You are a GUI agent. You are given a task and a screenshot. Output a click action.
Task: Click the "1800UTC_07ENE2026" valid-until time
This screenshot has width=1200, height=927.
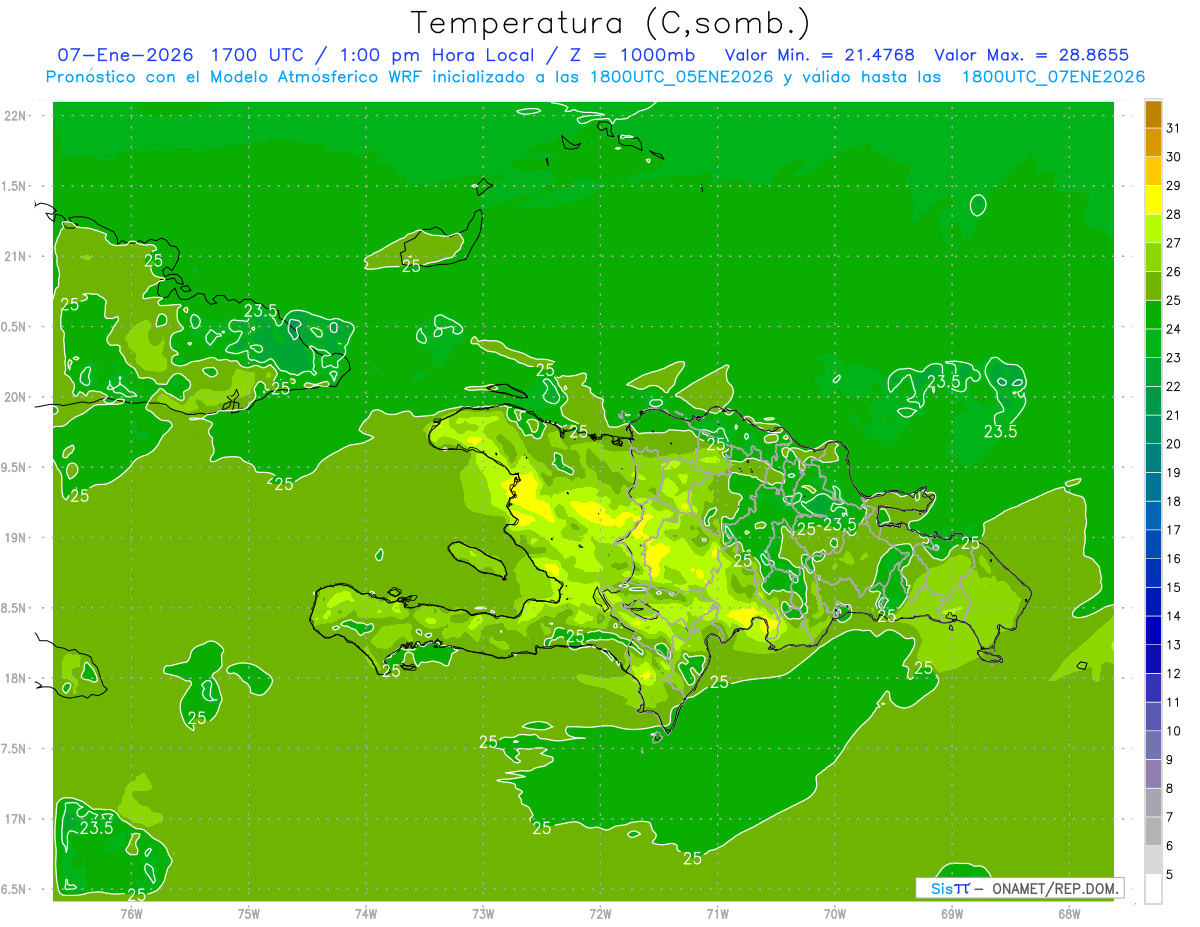coord(1053,77)
